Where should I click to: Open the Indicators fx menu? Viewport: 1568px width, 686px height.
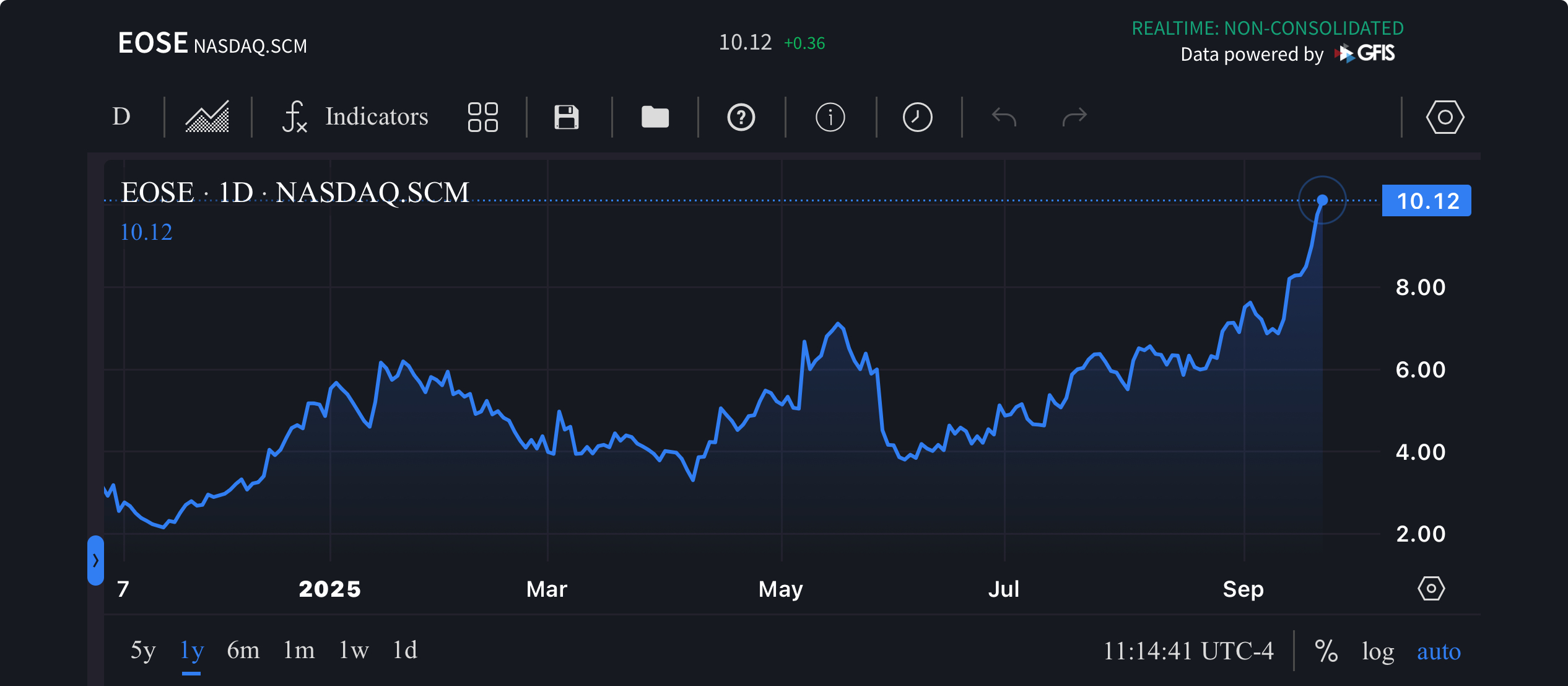[x=355, y=117]
